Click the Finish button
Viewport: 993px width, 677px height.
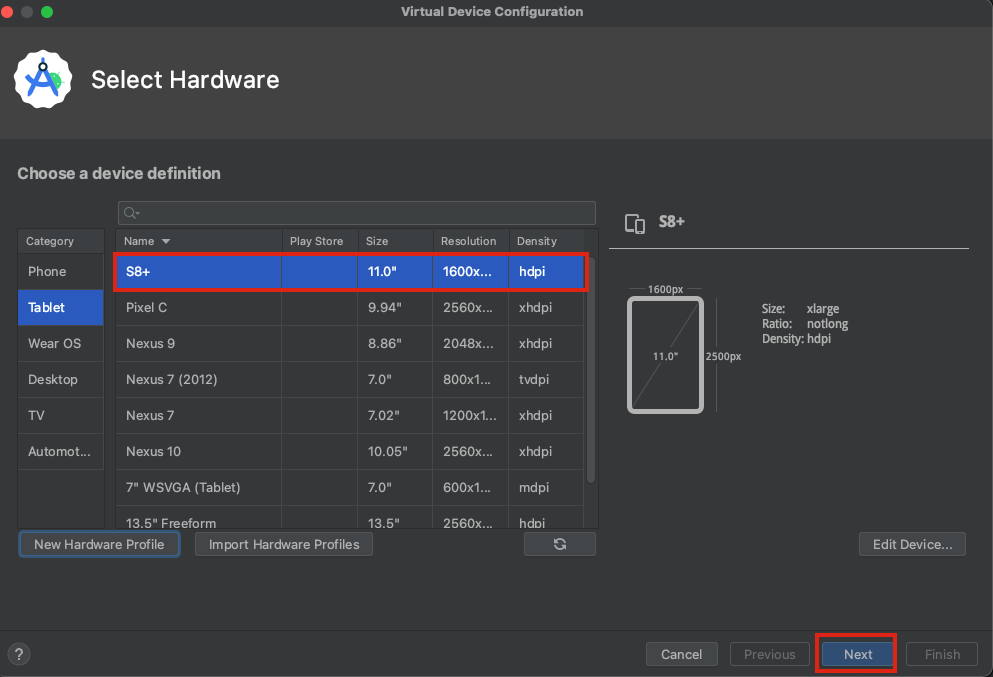coord(942,654)
